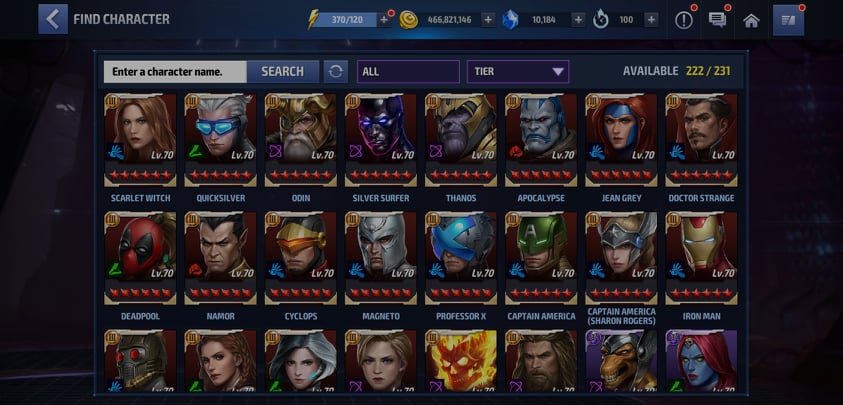Select the Professor X card
Screen dimensions: 843x405
(x=461, y=258)
